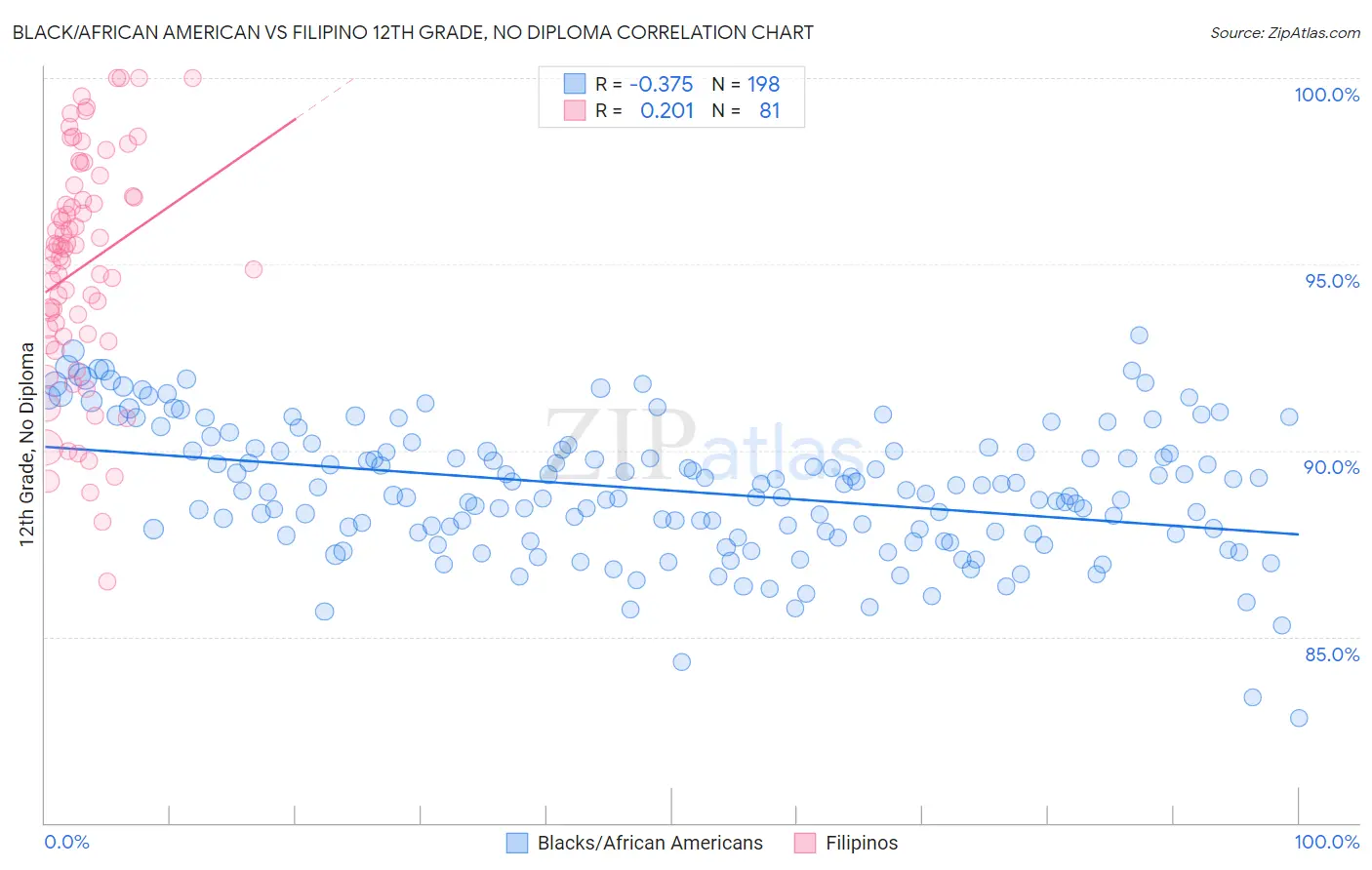Click the N = 198 count

coord(746,85)
